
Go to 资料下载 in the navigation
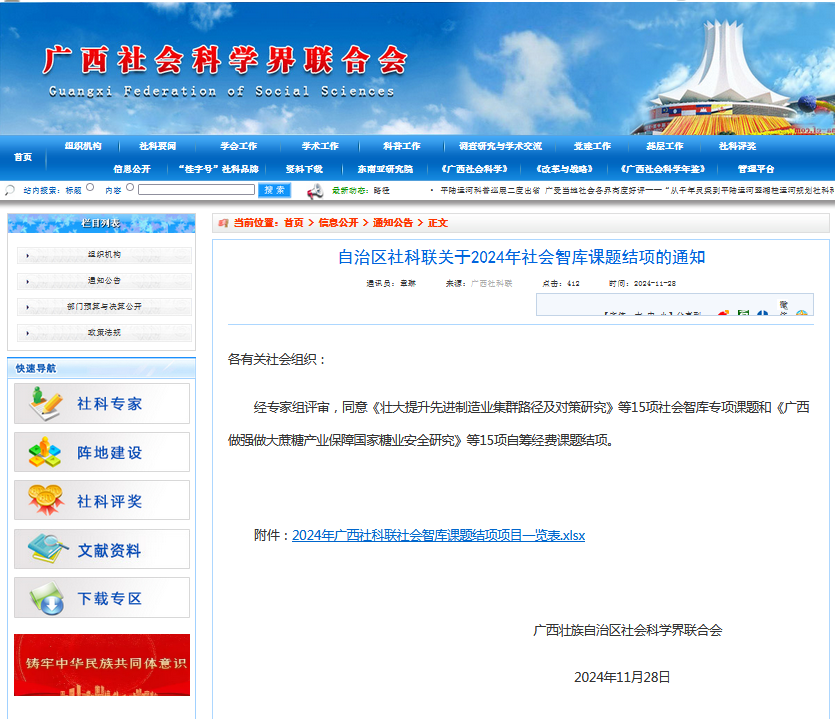click(304, 169)
